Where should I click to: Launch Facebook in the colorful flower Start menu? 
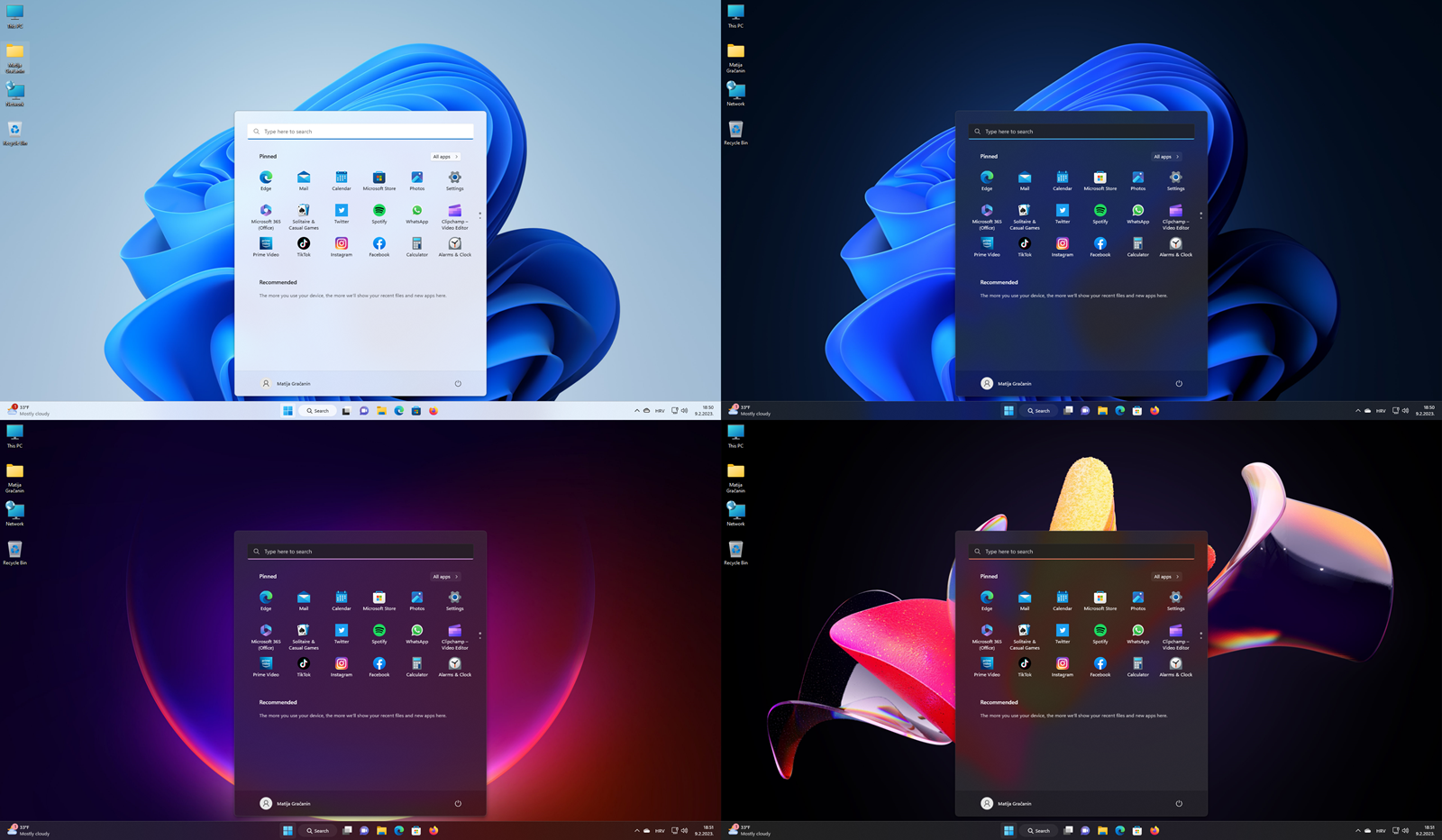[x=1100, y=667]
